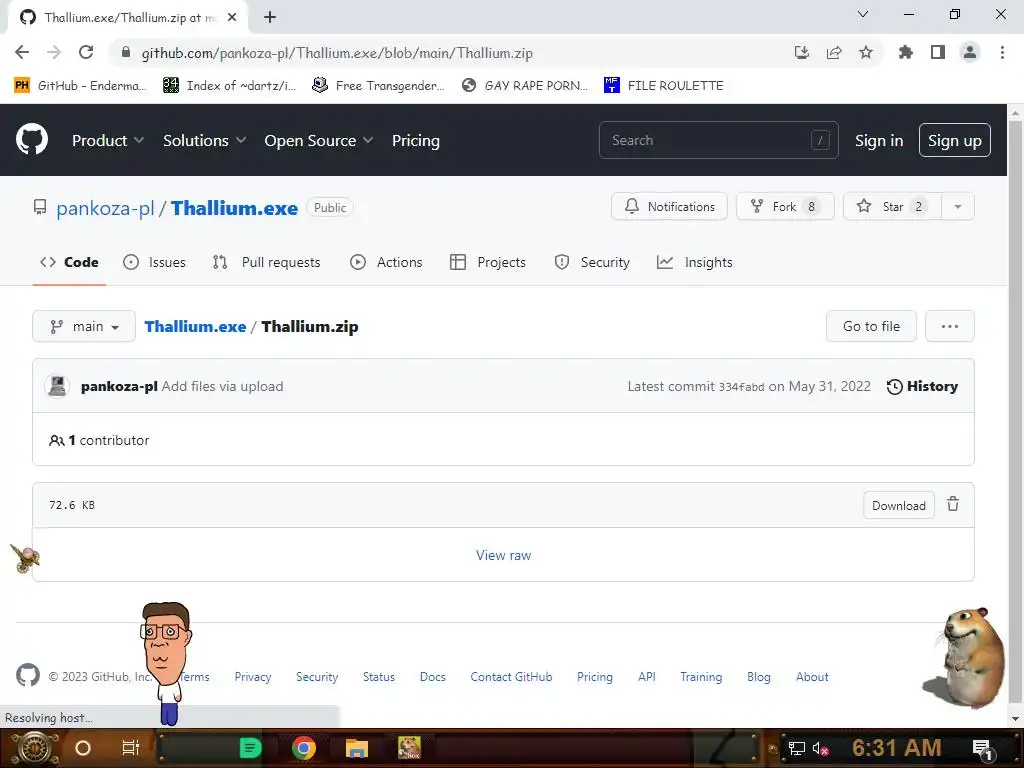Open the main branch dropdown

(84, 326)
